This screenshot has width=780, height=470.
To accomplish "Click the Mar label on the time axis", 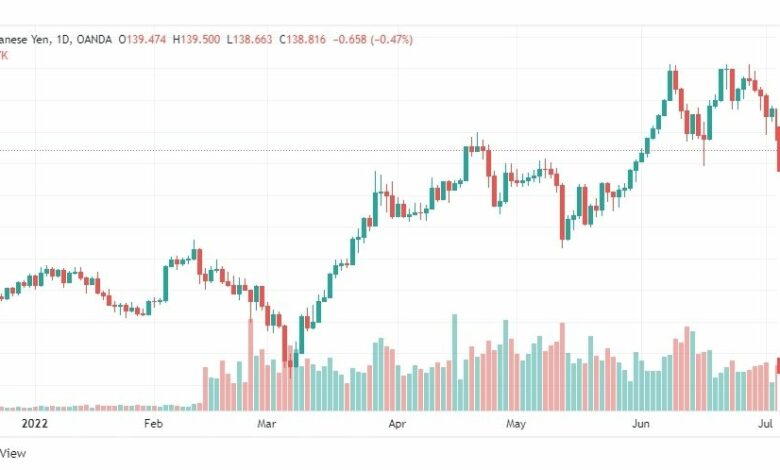I will (267, 424).
